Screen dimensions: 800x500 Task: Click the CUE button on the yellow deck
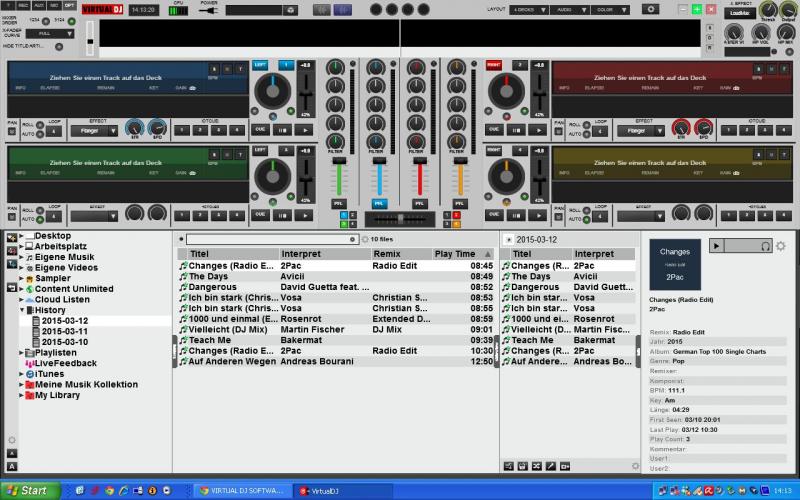click(x=494, y=215)
